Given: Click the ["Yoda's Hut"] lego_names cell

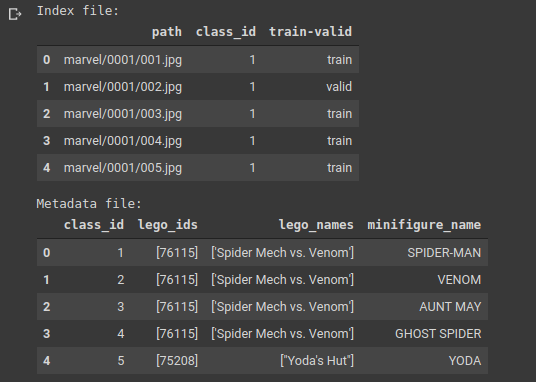Looking at the screenshot, I should click(x=317, y=360).
